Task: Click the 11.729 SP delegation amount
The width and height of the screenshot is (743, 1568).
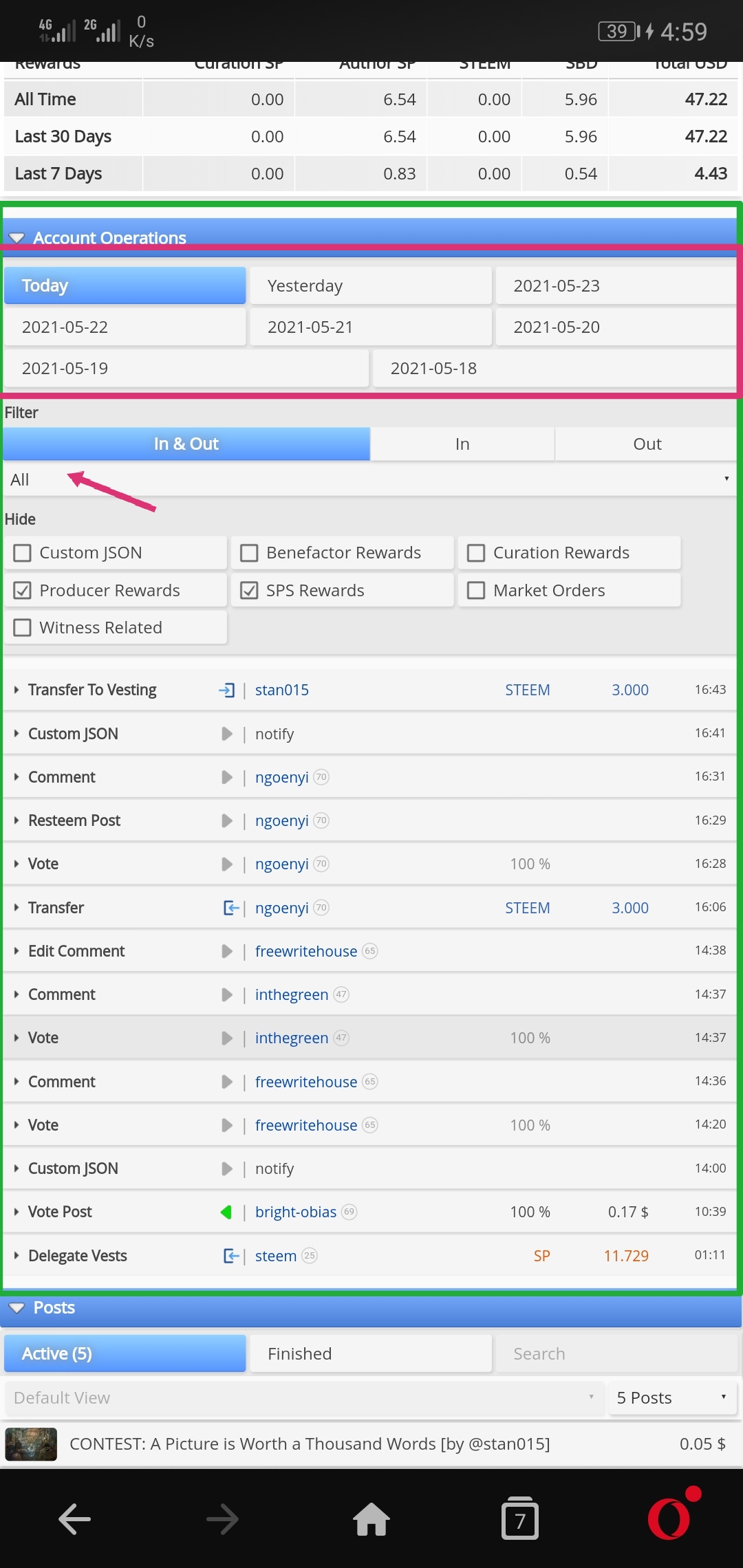Action: pos(626,1256)
